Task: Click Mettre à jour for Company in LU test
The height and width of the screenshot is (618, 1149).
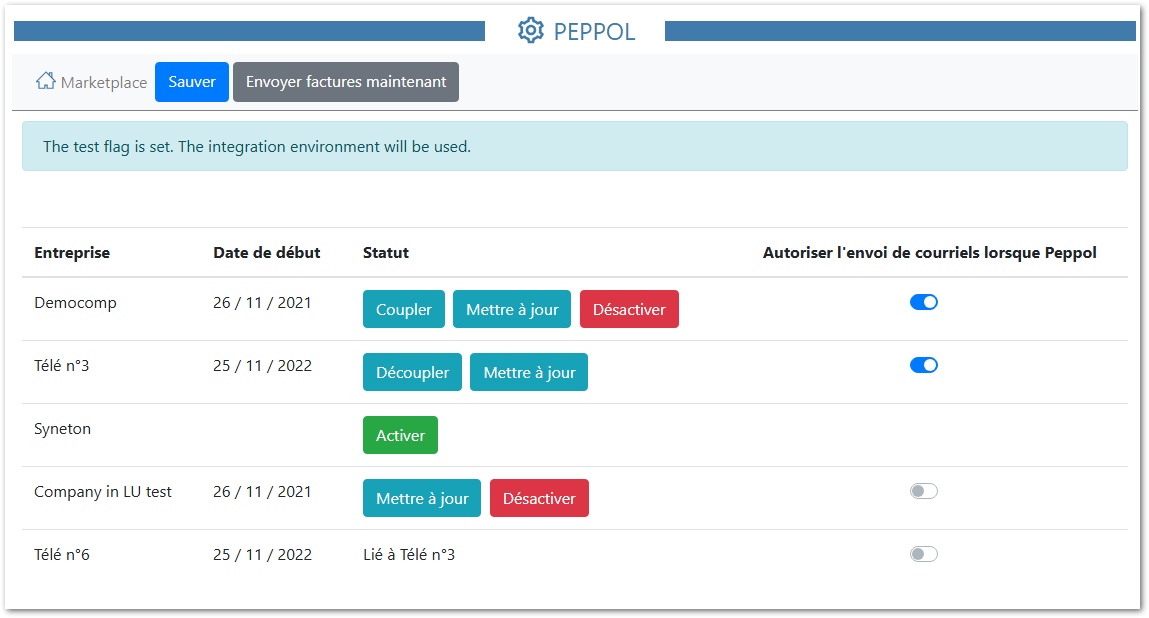Action: [421, 497]
